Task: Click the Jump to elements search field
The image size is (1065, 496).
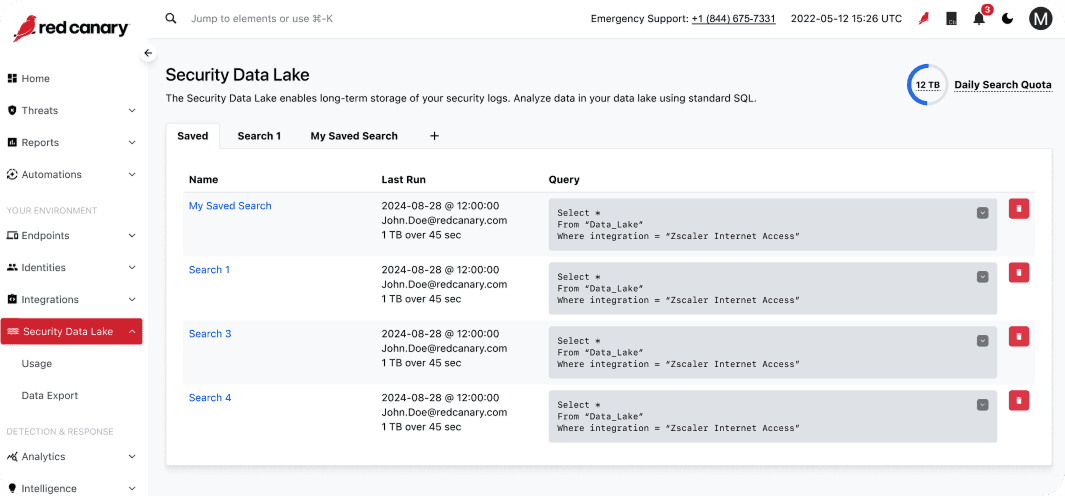Action: click(x=262, y=18)
